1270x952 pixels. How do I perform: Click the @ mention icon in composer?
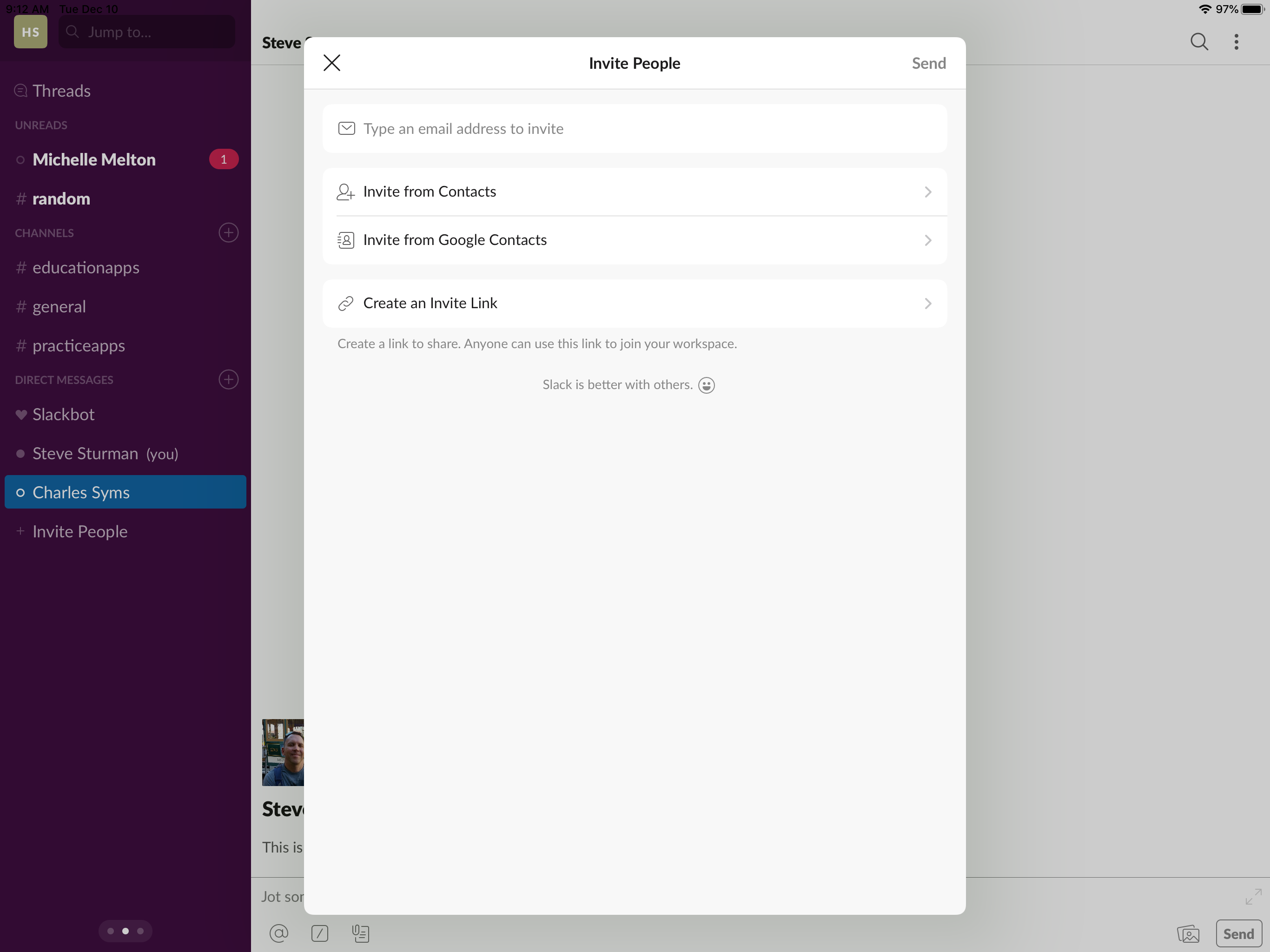point(279,933)
